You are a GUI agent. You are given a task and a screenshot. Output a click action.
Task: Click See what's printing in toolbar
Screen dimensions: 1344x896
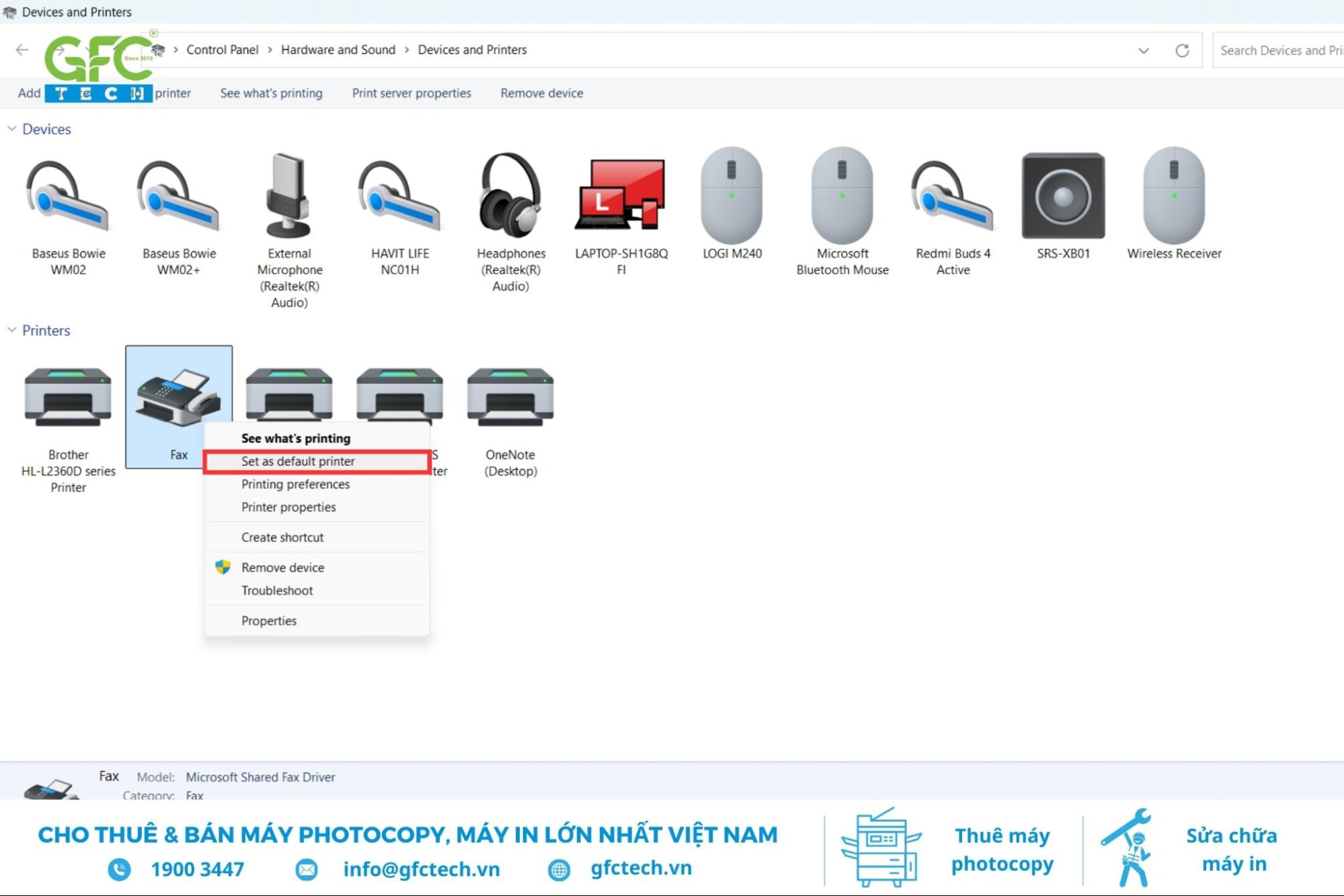[x=271, y=93]
